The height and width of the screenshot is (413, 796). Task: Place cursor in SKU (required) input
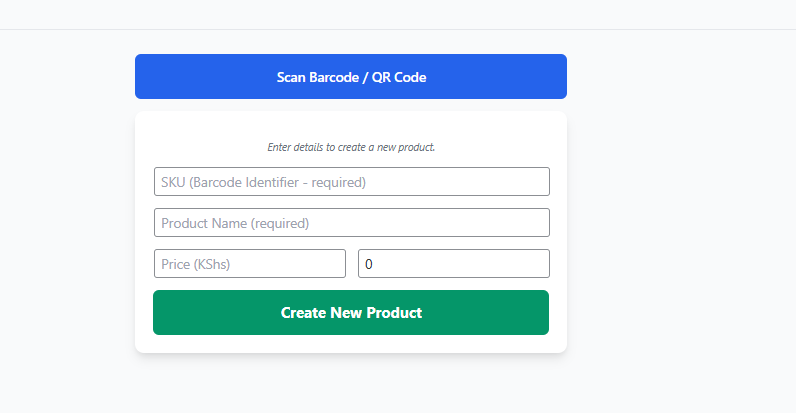pyautogui.click(x=351, y=182)
